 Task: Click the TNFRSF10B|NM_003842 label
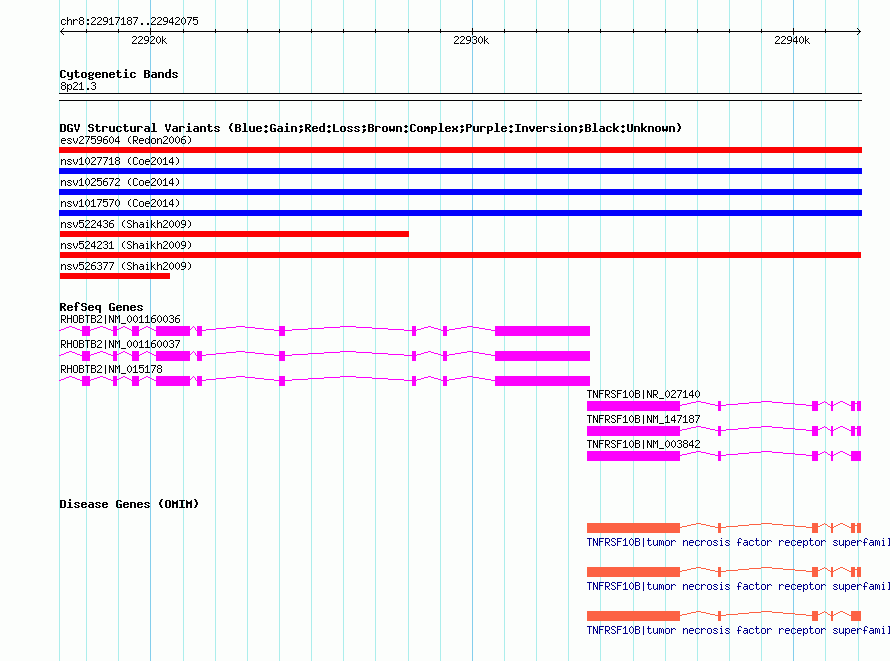[x=644, y=444]
